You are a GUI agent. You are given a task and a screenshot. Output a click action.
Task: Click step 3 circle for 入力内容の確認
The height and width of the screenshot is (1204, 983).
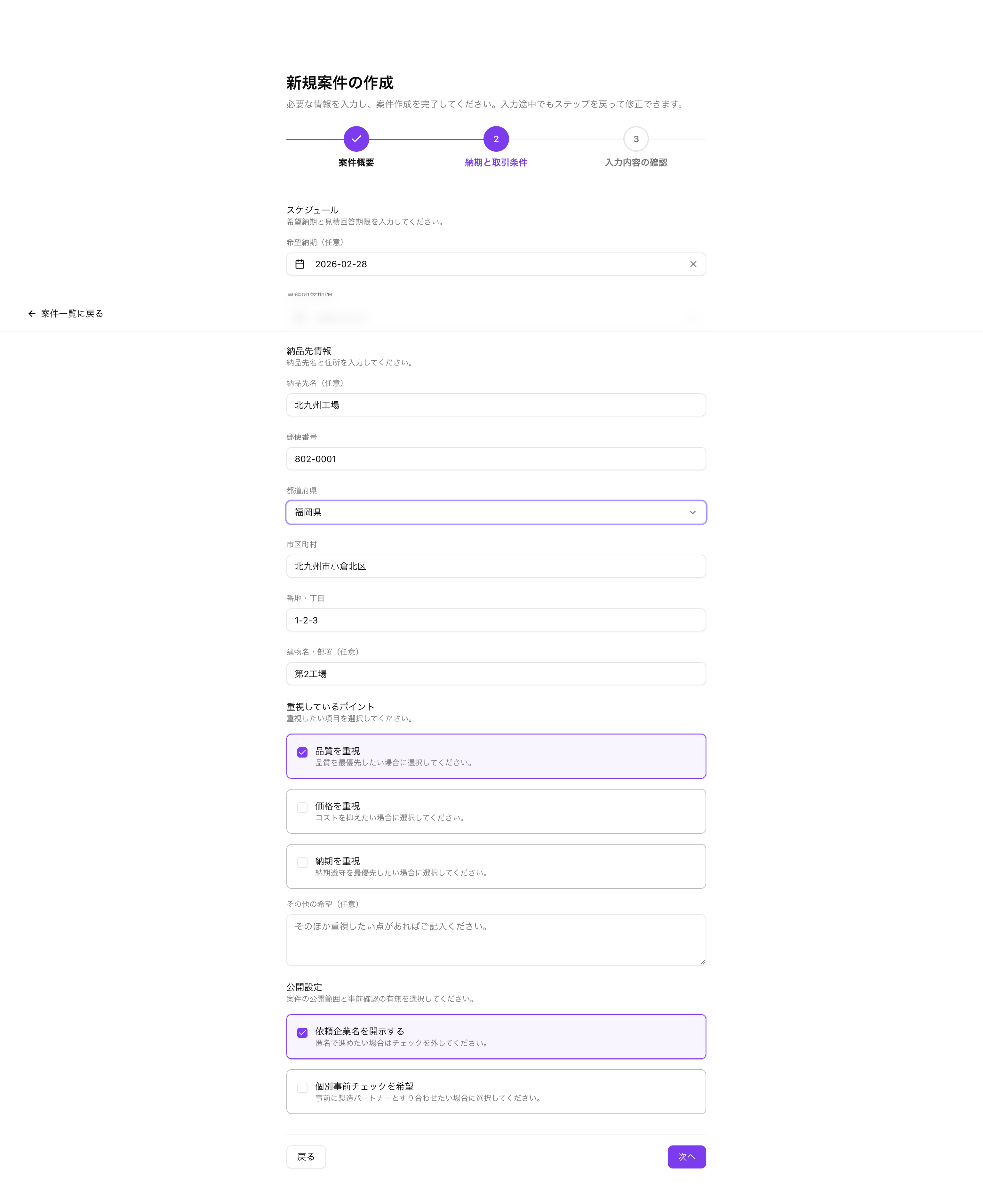pyautogui.click(x=635, y=139)
